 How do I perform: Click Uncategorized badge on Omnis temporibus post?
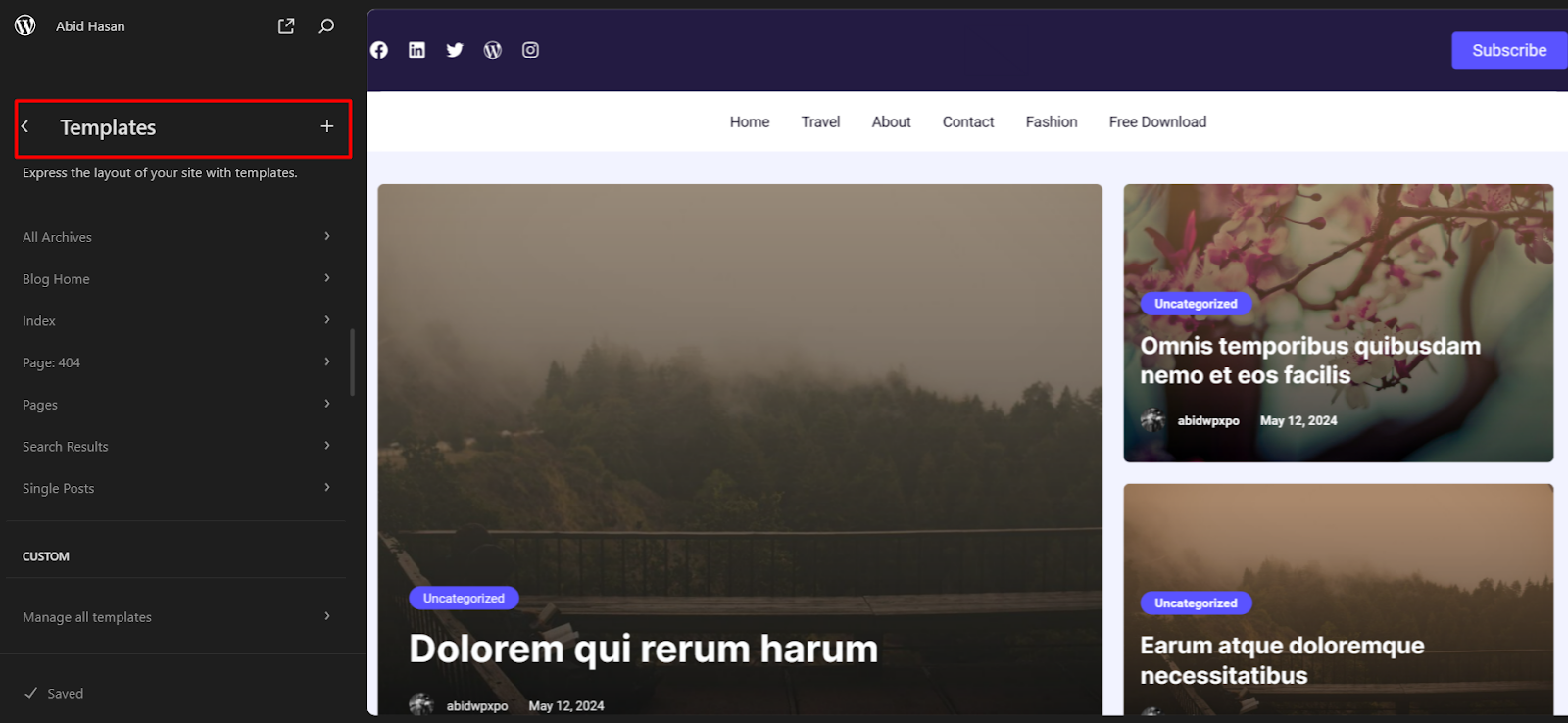[1196, 304]
